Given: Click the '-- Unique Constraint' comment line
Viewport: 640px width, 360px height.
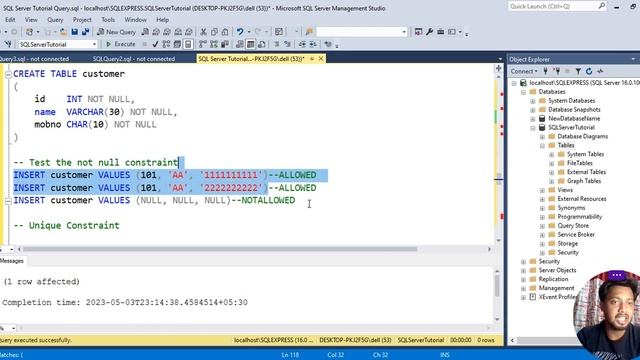Looking at the screenshot, I should [67, 226].
